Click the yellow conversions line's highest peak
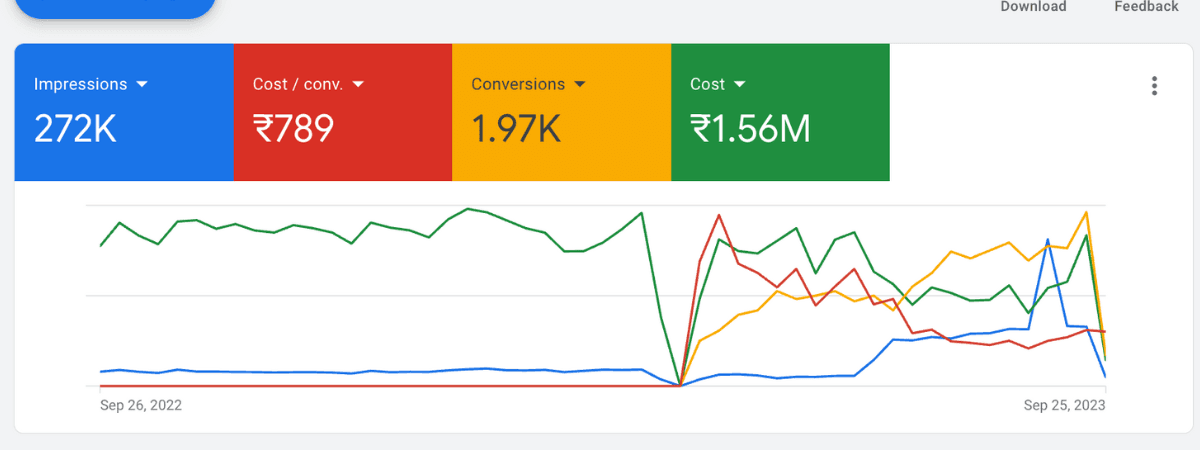 point(1086,212)
